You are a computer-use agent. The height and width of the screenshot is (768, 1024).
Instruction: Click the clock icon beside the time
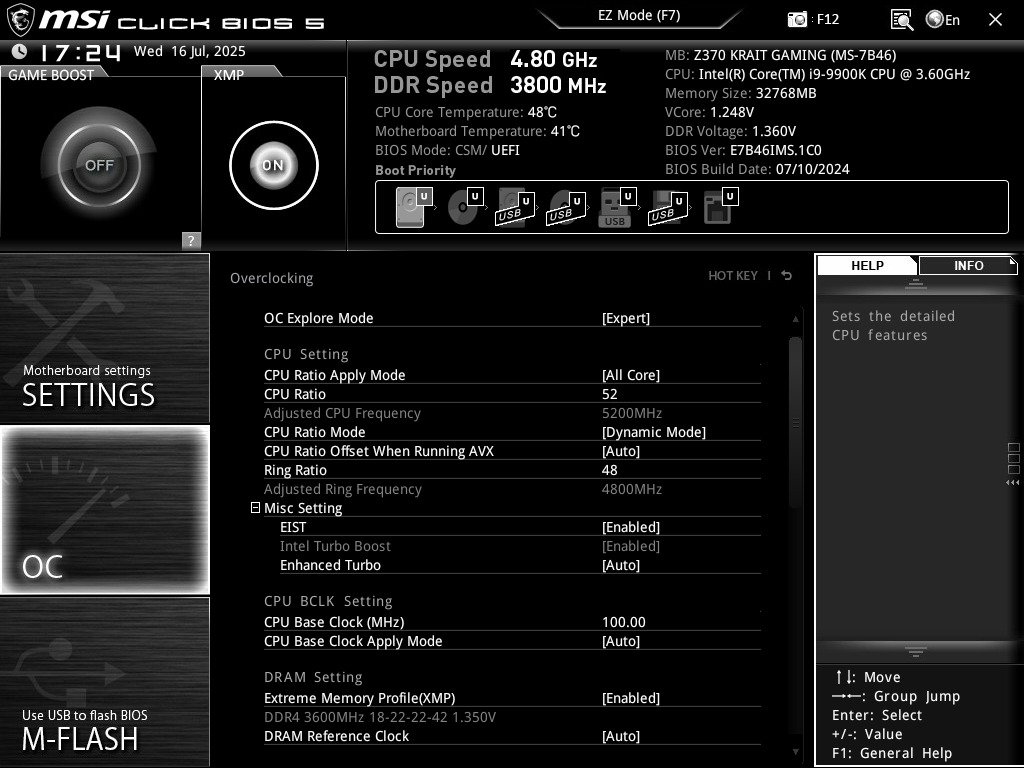[20, 52]
